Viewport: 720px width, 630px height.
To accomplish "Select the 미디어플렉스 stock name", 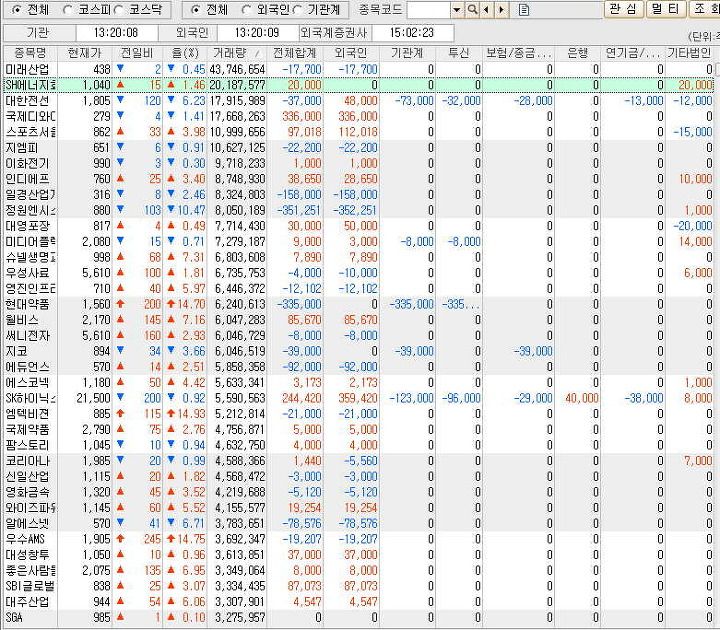I will click(30, 242).
